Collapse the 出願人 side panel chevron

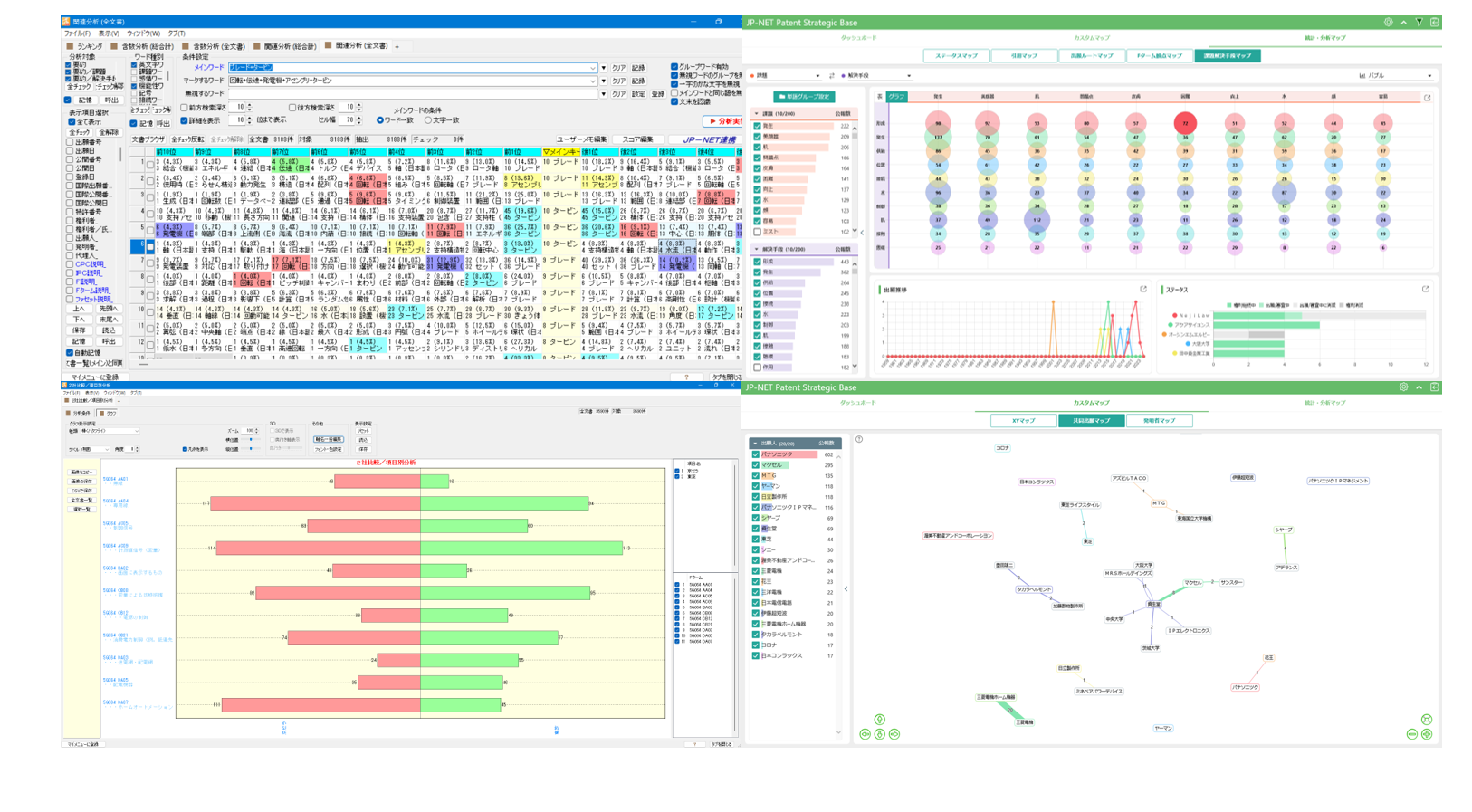pos(846,589)
